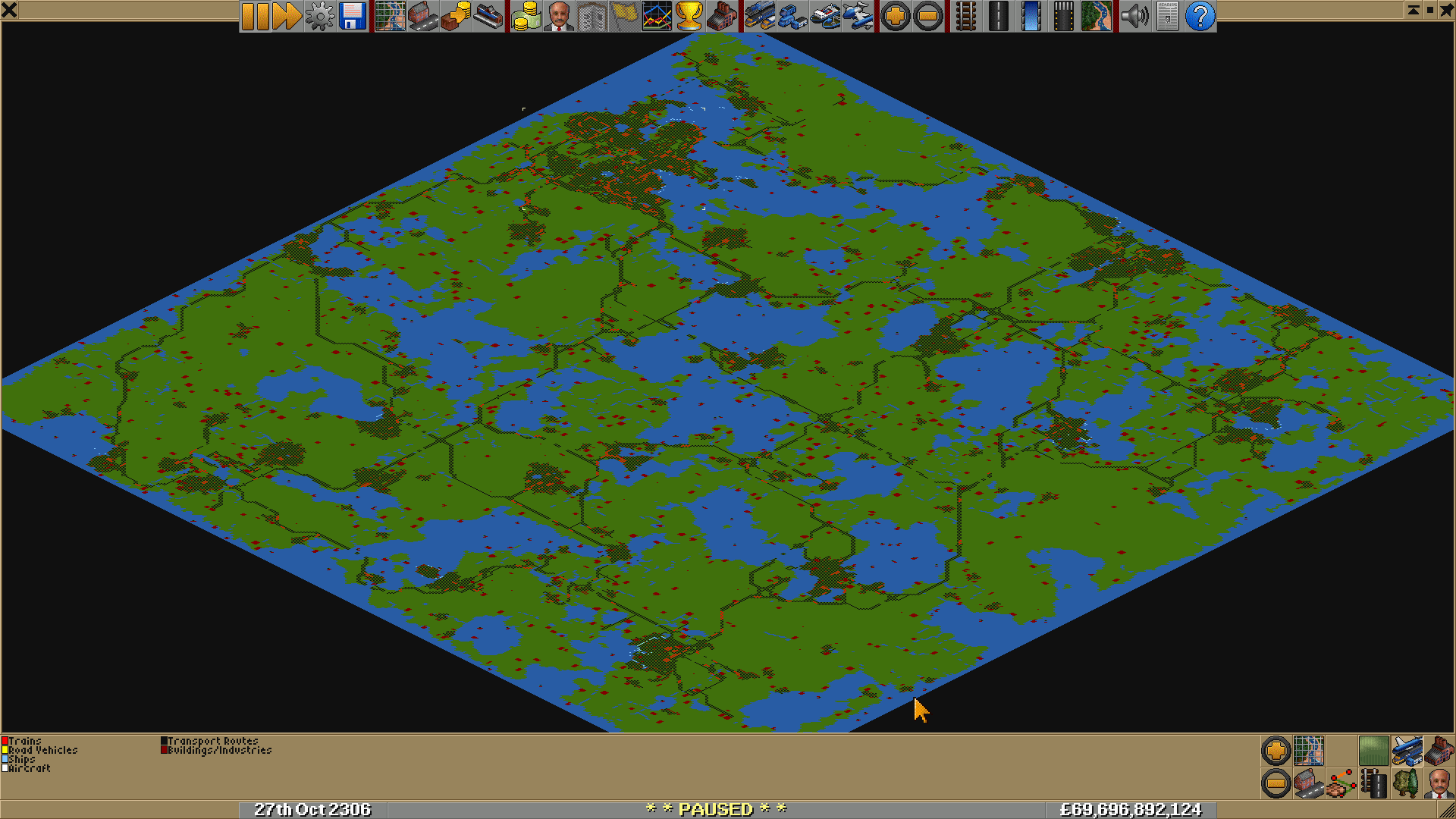Switch smallmap to vegetation trees view
Image resolution: width=1456 pixels, height=819 pixels.
1406,783
